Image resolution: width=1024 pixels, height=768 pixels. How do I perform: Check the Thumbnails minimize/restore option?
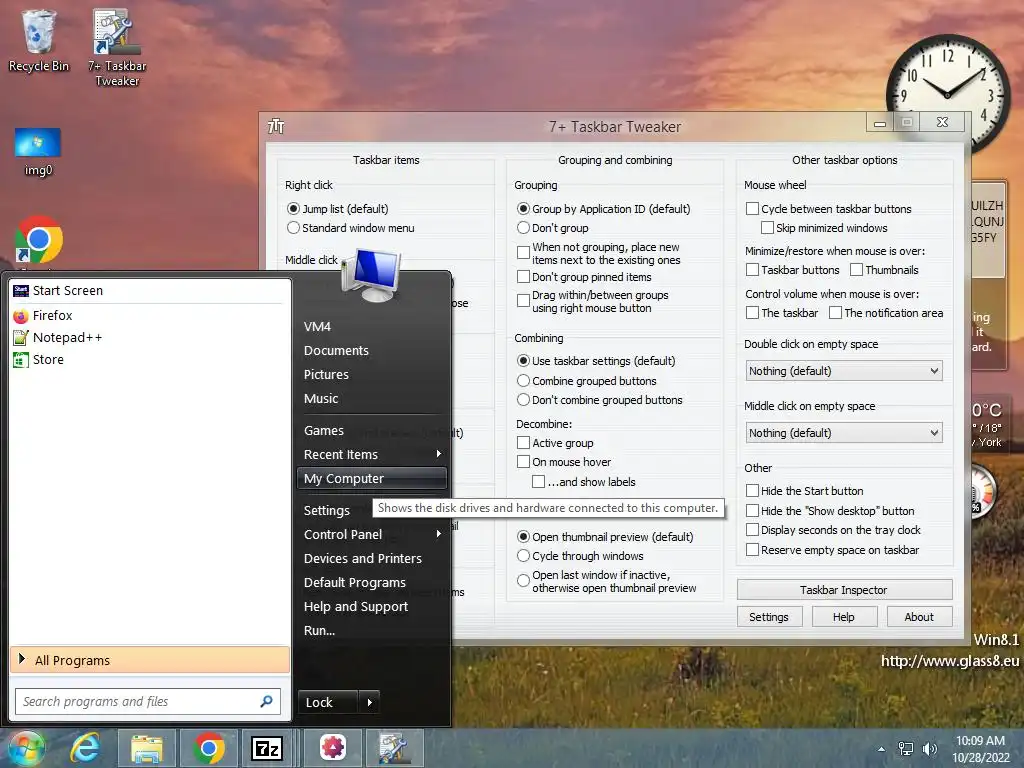pyautogui.click(x=856, y=270)
